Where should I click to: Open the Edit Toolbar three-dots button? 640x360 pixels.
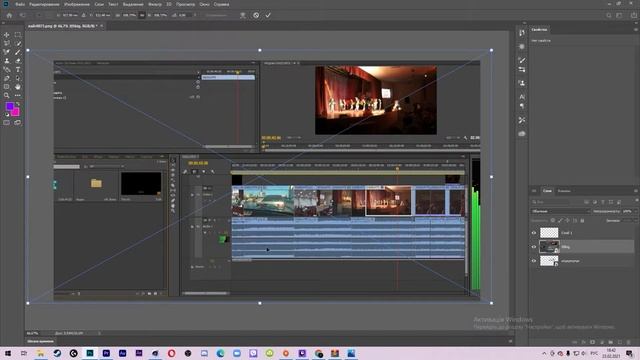point(18,96)
